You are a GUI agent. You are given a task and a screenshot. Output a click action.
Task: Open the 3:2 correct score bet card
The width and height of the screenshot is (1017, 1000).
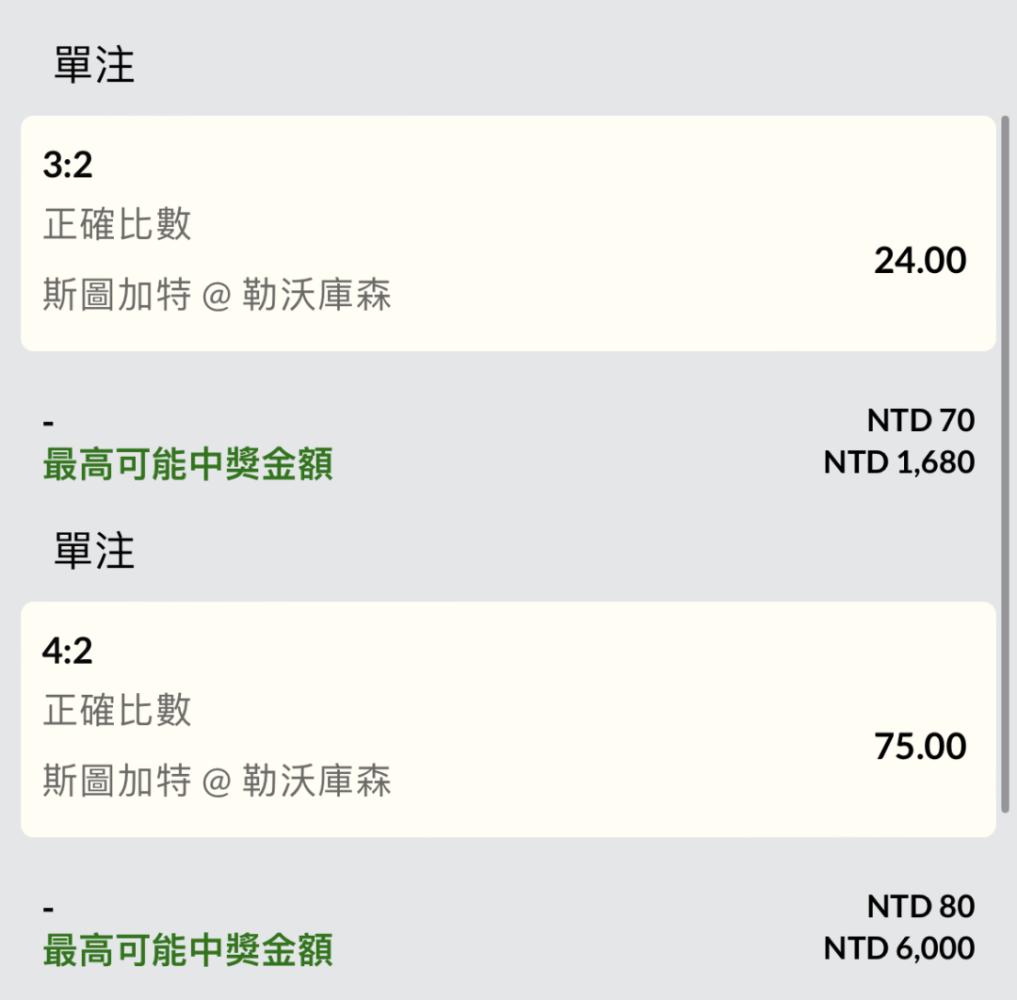[508, 233]
